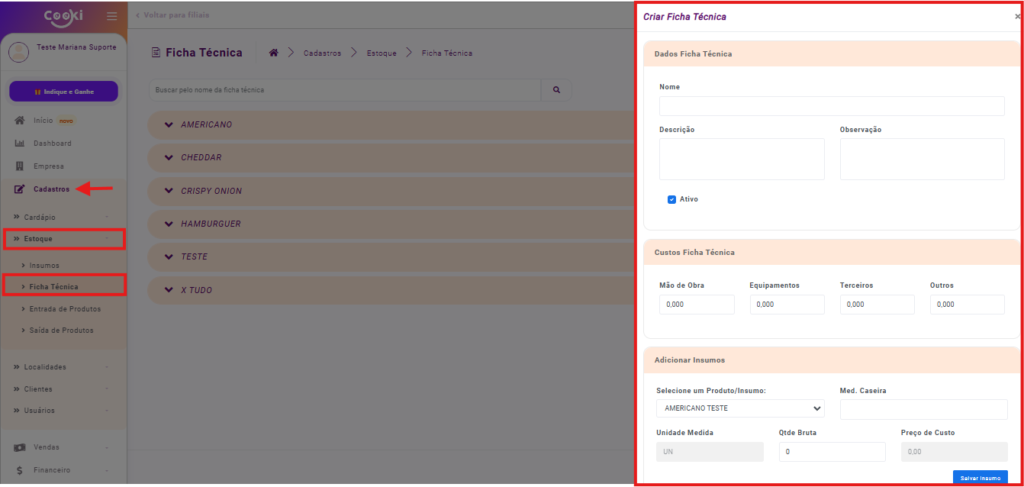Image resolution: width=1024 pixels, height=487 pixels.
Task: Expand the AMERICANO ficha técnica row
Action: (x=169, y=124)
